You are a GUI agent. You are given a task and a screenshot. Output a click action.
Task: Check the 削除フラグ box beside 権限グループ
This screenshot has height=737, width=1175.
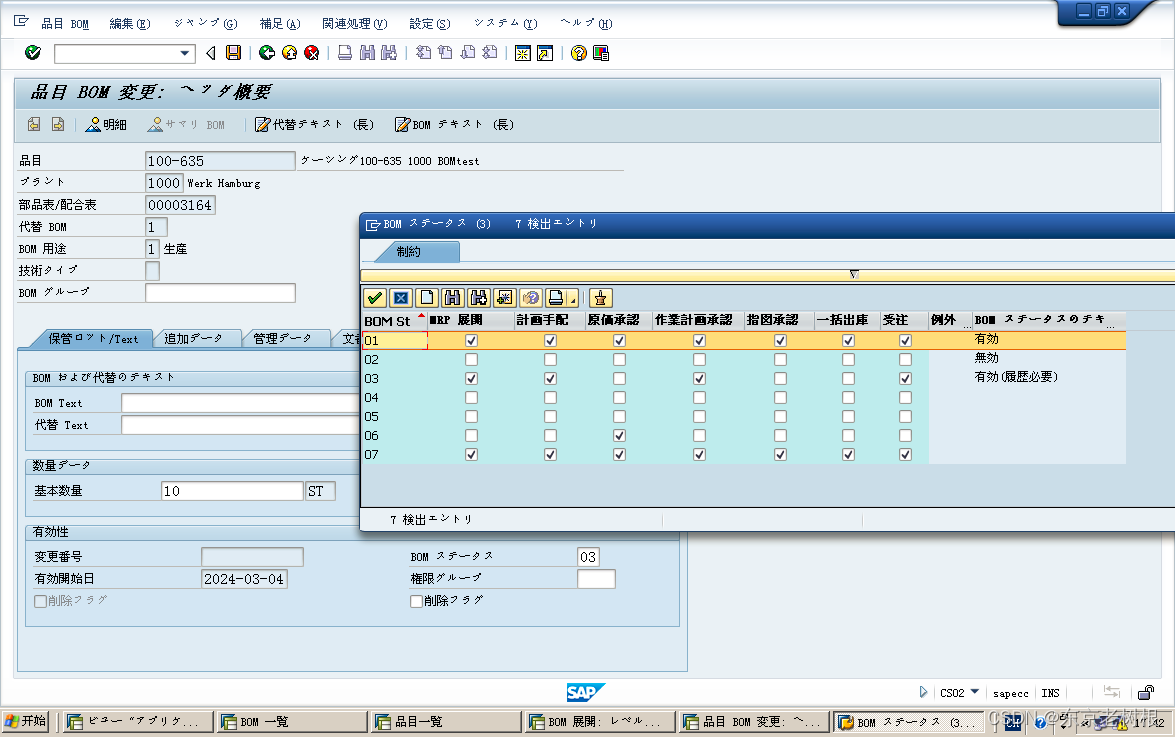[417, 601]
